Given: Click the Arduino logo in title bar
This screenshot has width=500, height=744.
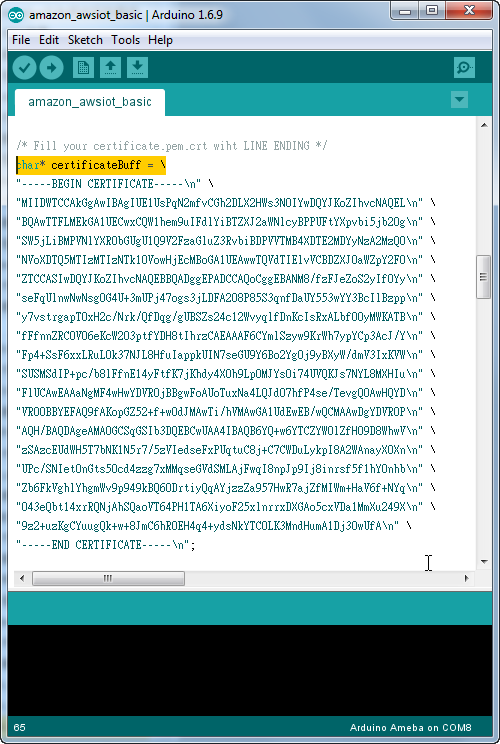Looking at the screenshot, I should pyautogui.click(x=16, y=15).
